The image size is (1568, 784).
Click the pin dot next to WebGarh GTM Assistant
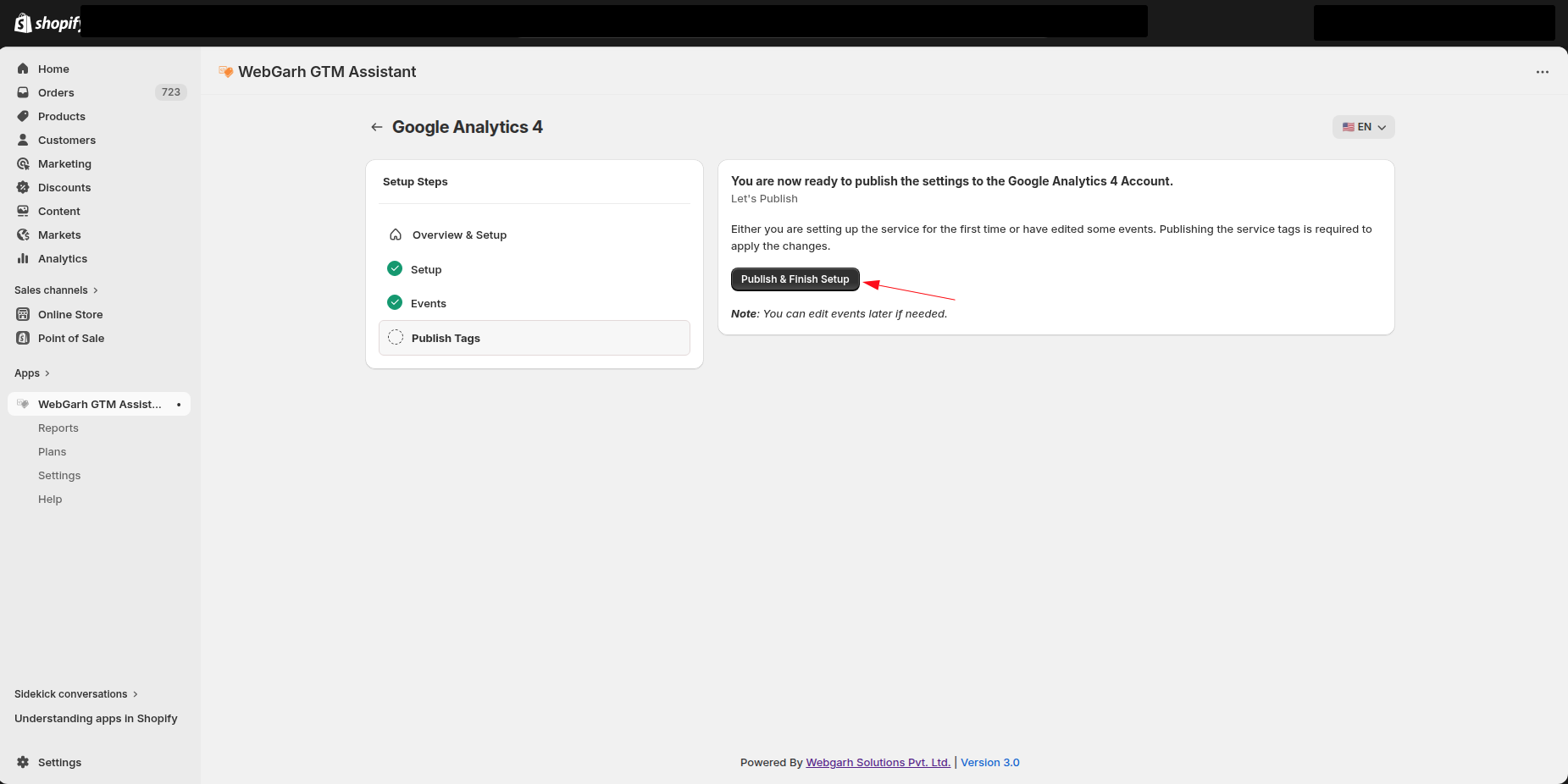pos(179,405)
